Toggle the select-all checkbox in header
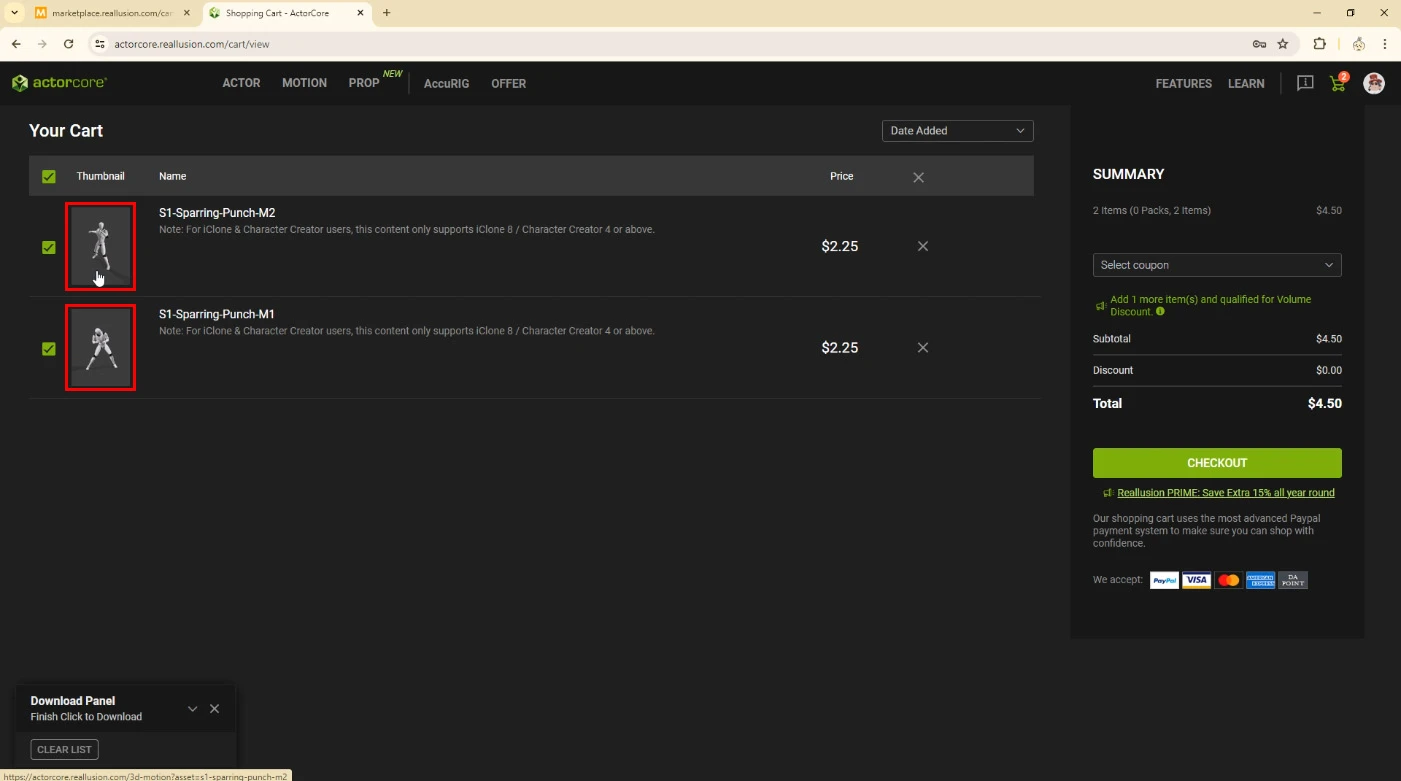Viewport: 1401px width, 781px height. (49, 177)
